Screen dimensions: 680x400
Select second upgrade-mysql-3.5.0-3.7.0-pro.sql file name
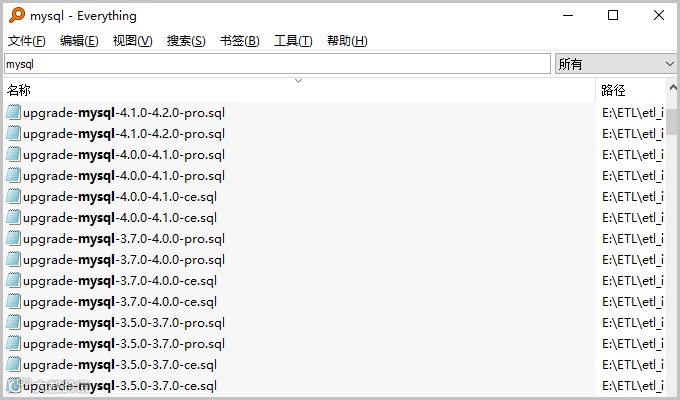[x=124, y=344]
